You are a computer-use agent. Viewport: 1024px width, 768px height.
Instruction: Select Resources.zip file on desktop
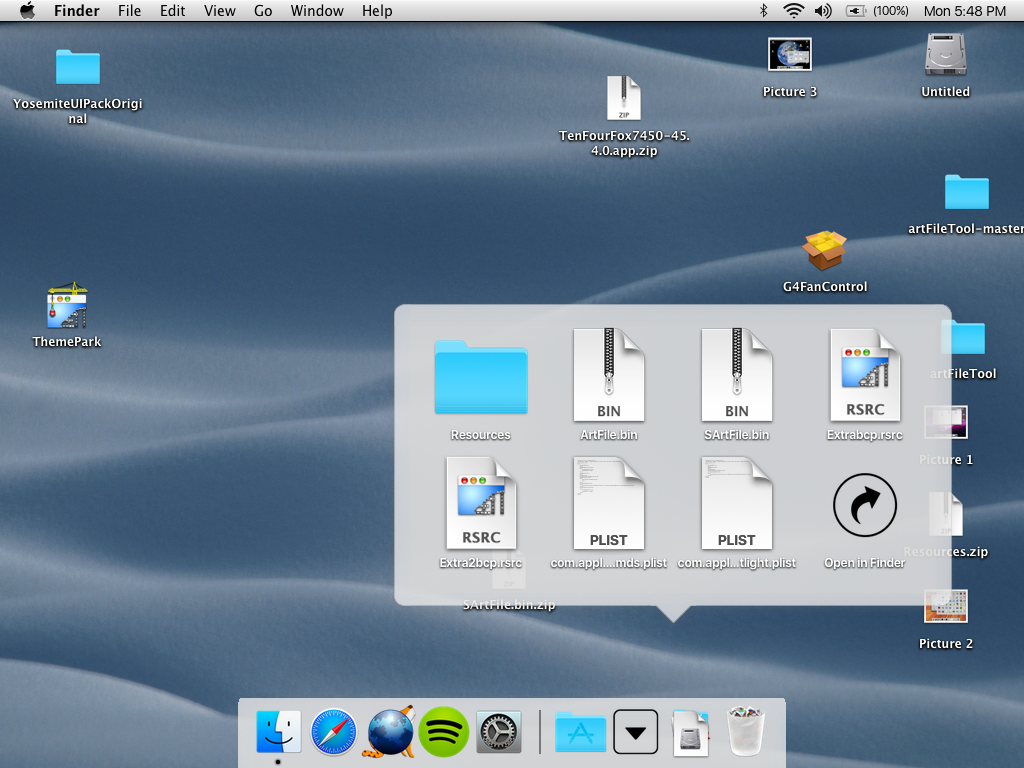946,515
